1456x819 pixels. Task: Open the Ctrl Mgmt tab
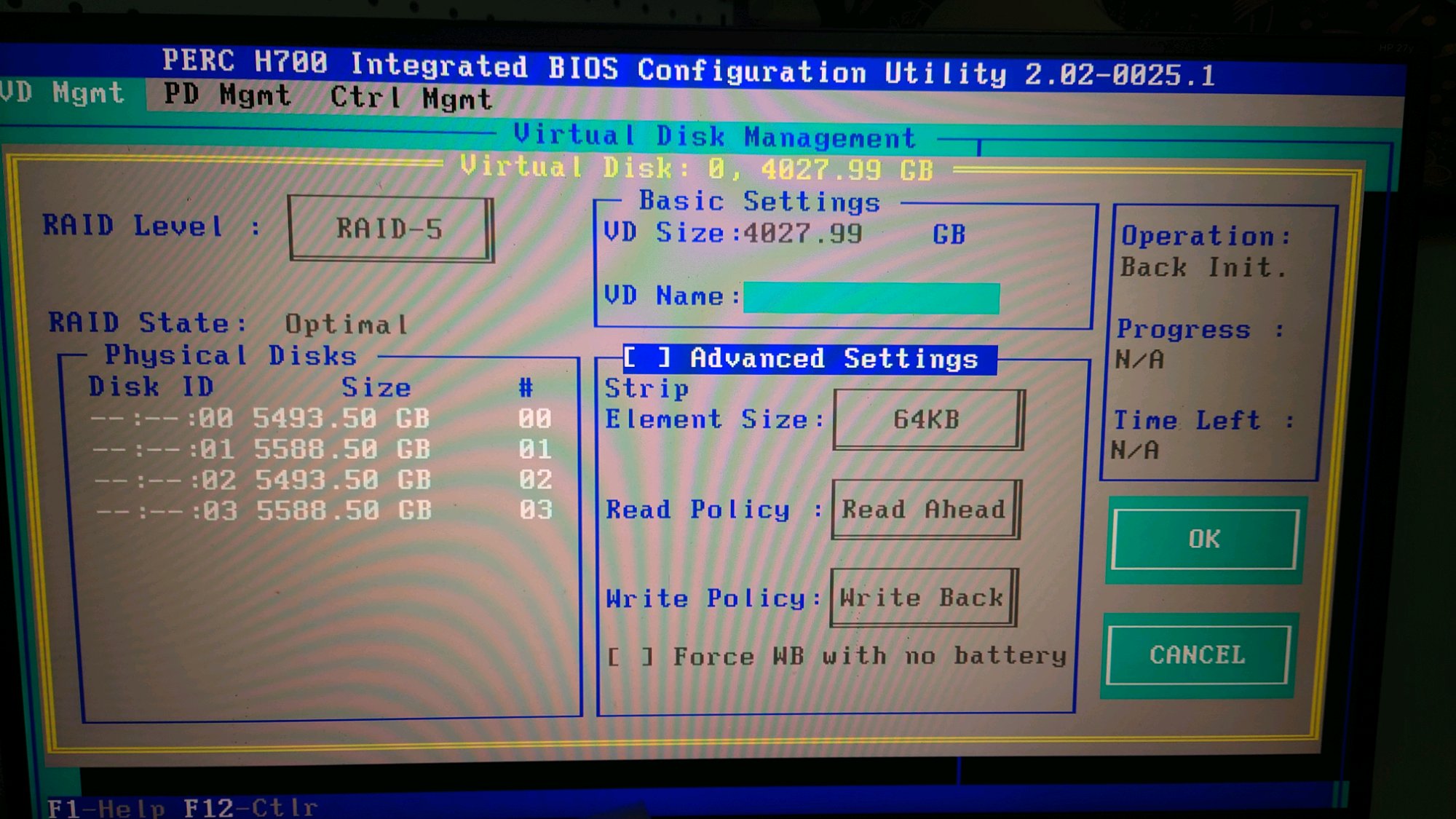[x=411, y=98]
